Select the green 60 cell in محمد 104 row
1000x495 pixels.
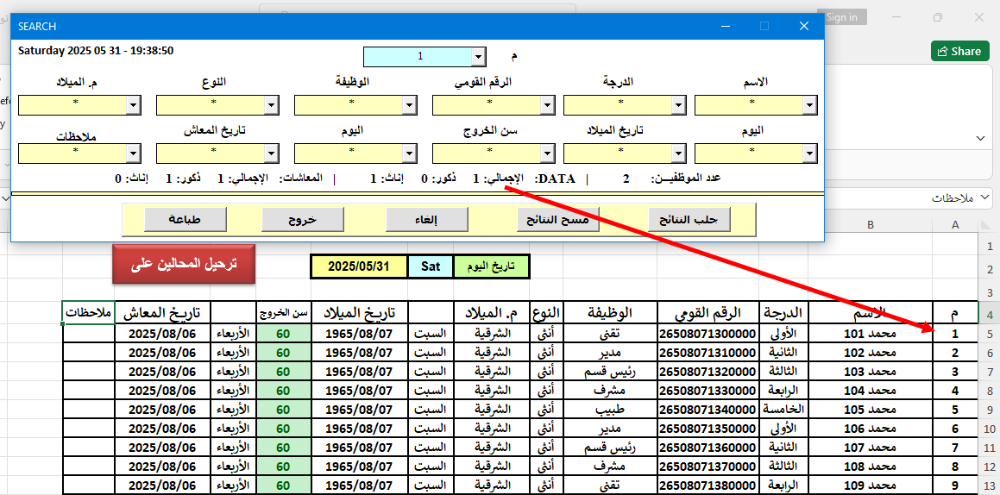click(284, 390)
